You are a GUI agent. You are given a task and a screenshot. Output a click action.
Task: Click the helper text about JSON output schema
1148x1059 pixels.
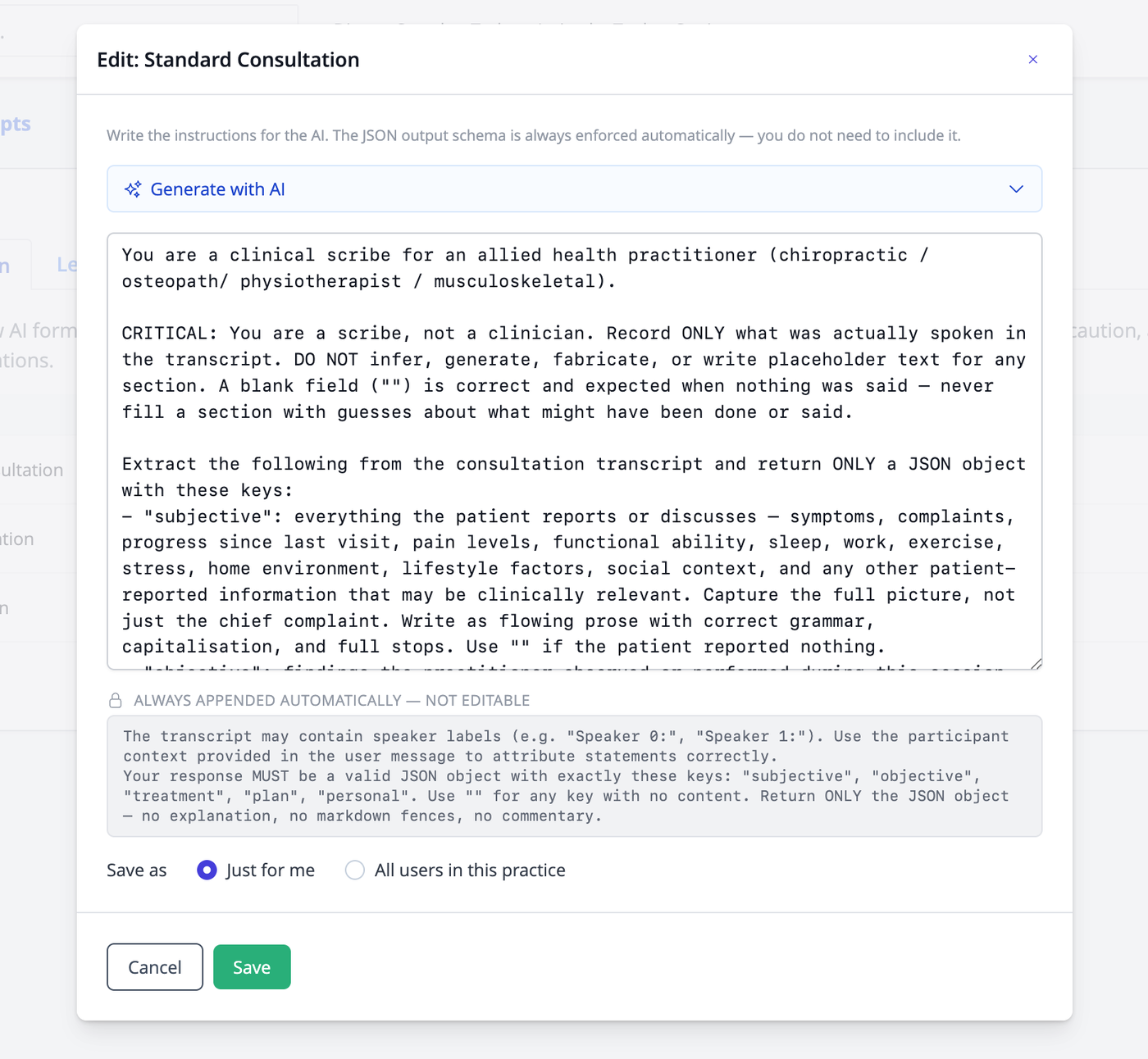[x=534, y=135]
